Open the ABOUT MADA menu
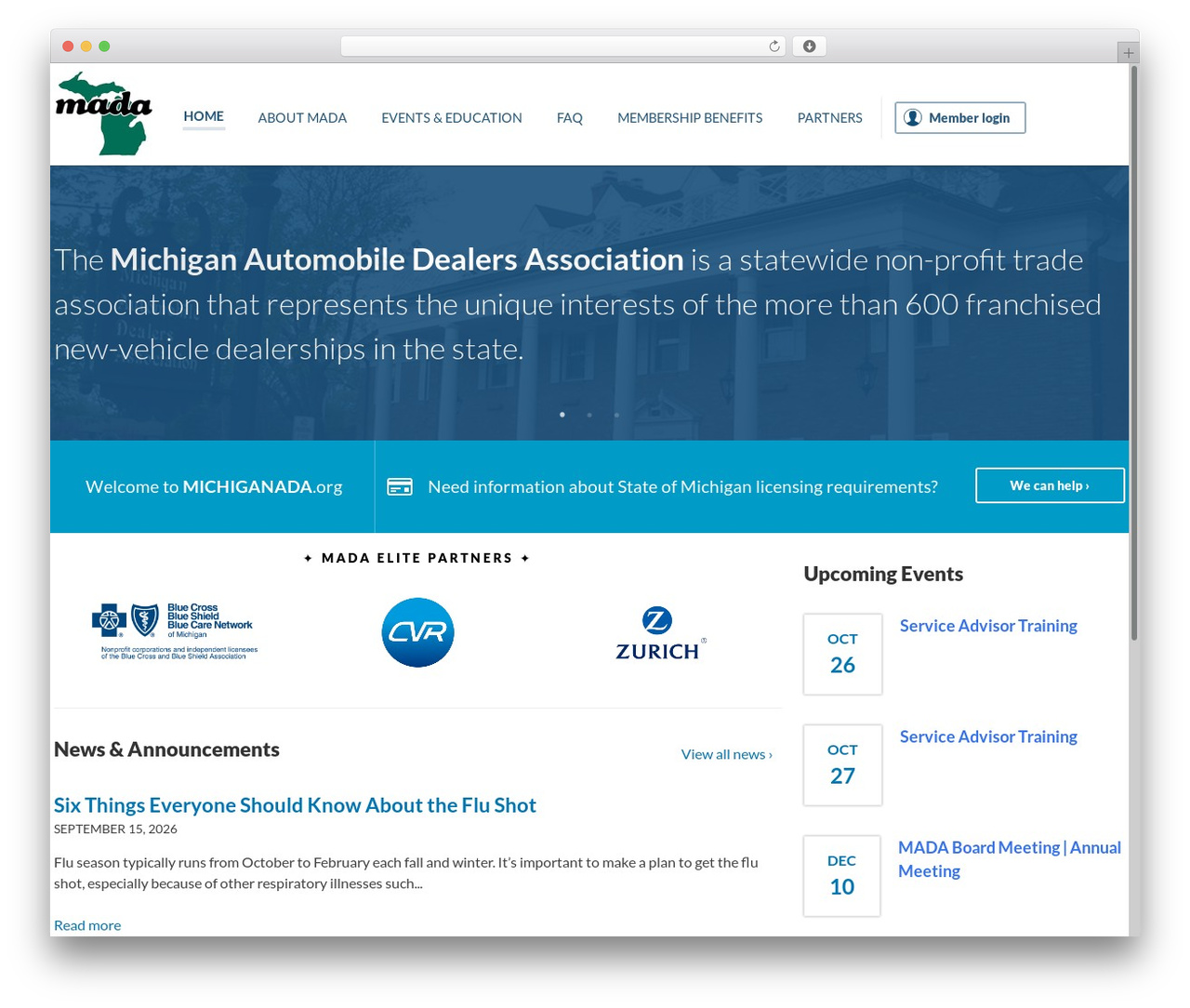1190x1008 pixels. pyautogui.click(x=302, y=118)
